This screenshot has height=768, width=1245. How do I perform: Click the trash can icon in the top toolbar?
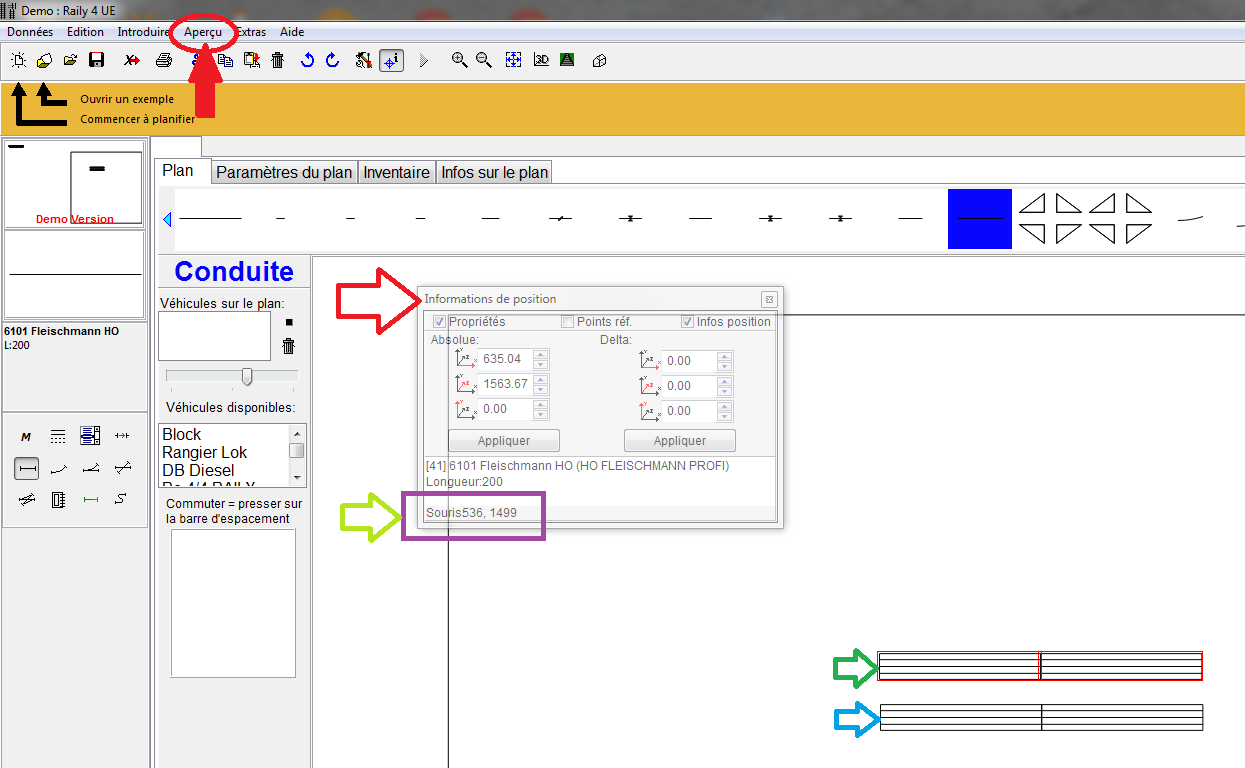pos(278,60)
